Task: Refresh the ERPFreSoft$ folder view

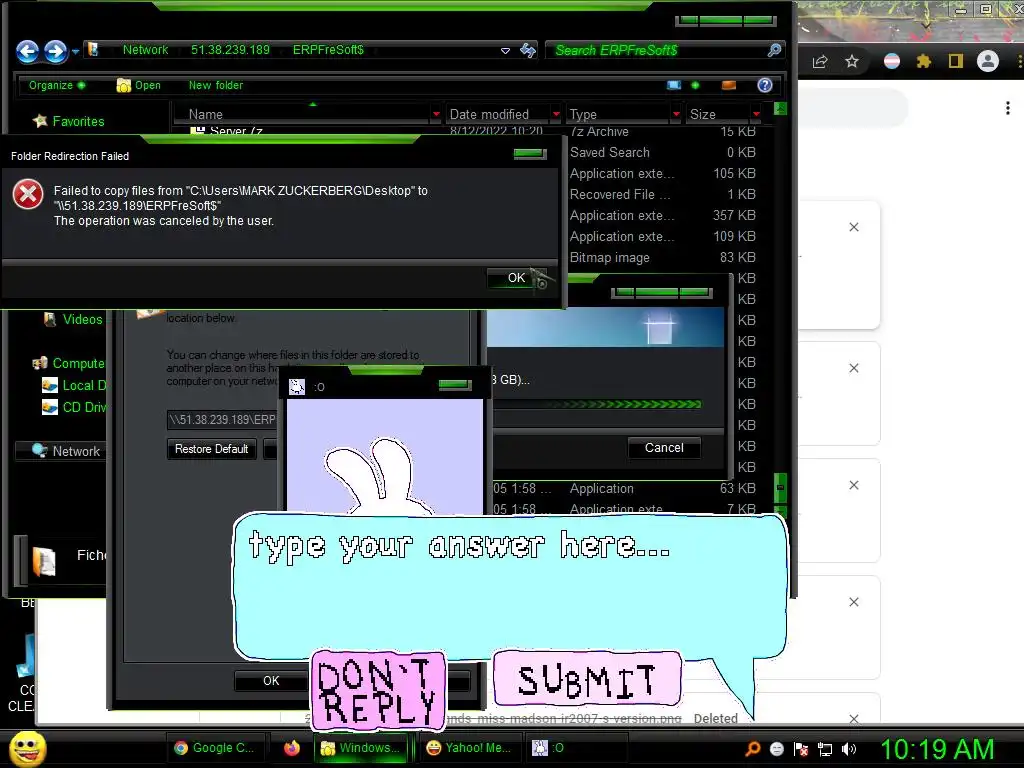Action: 528,50
